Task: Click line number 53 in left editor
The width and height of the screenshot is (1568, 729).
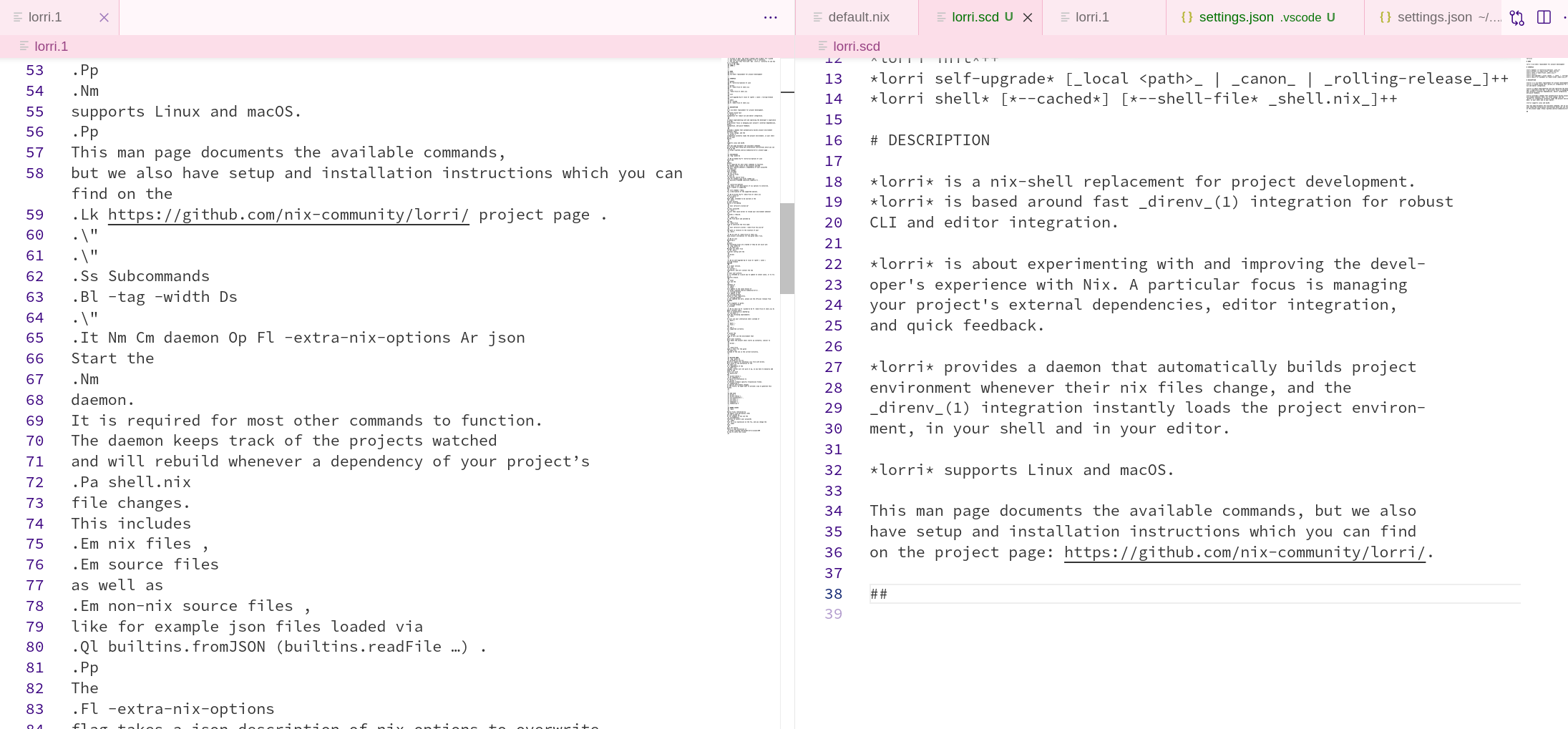Action: coord(35,70)
